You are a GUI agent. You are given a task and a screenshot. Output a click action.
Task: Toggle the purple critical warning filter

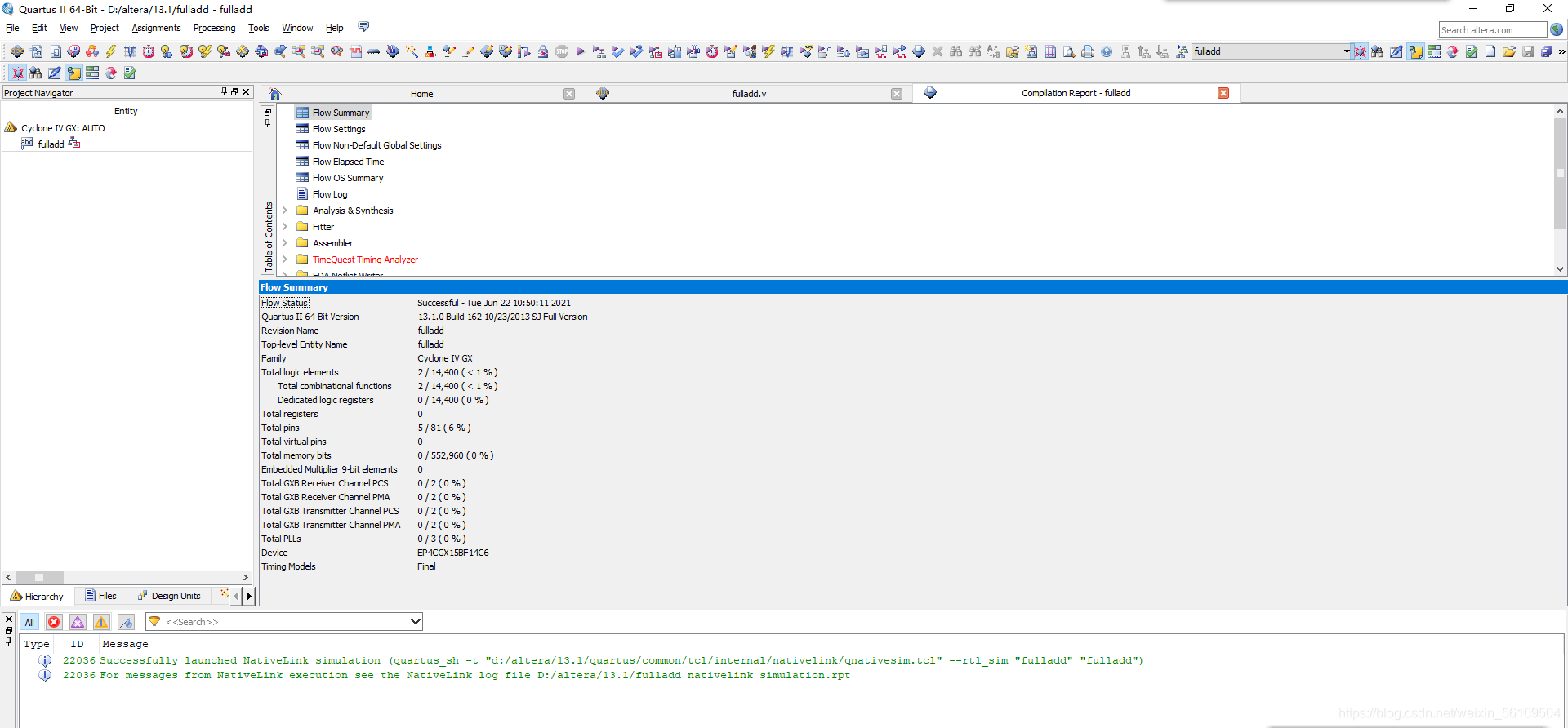(78, 622)
